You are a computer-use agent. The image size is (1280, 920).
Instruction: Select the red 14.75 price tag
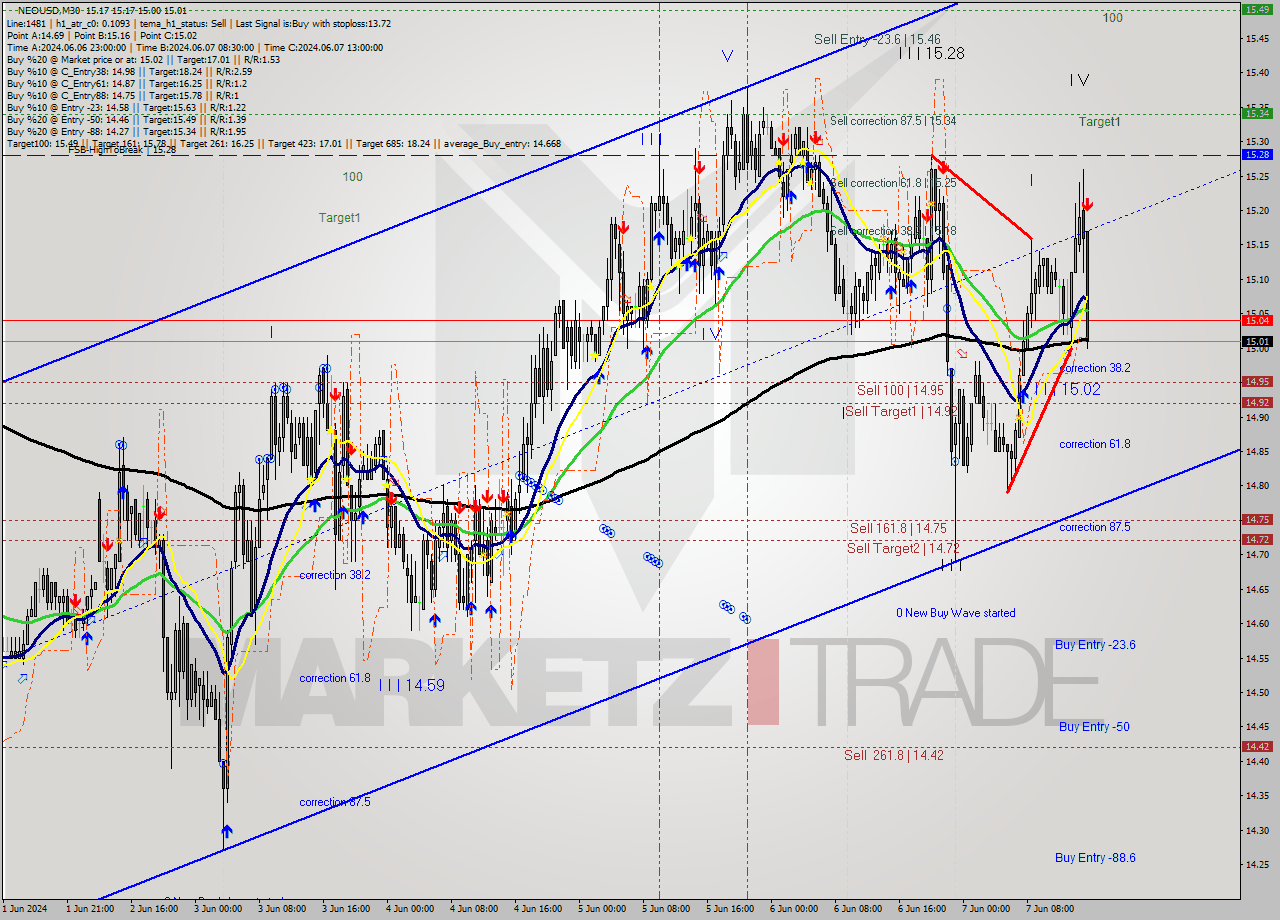point(1256,519)
